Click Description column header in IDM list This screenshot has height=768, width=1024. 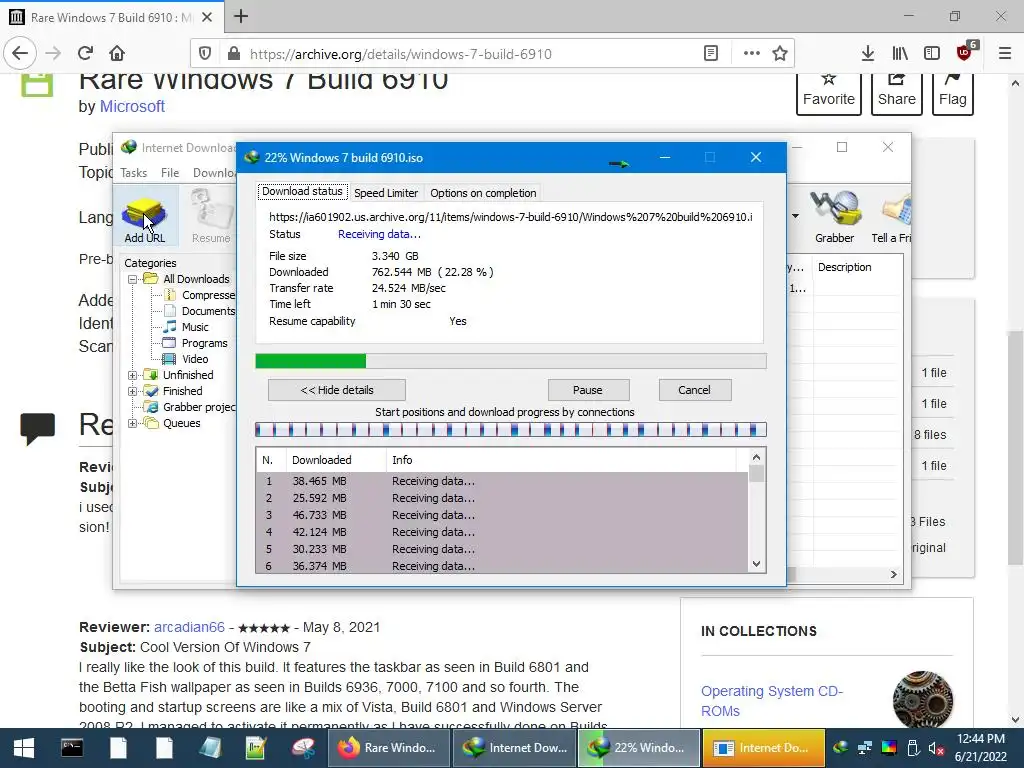tap(857, 267)
